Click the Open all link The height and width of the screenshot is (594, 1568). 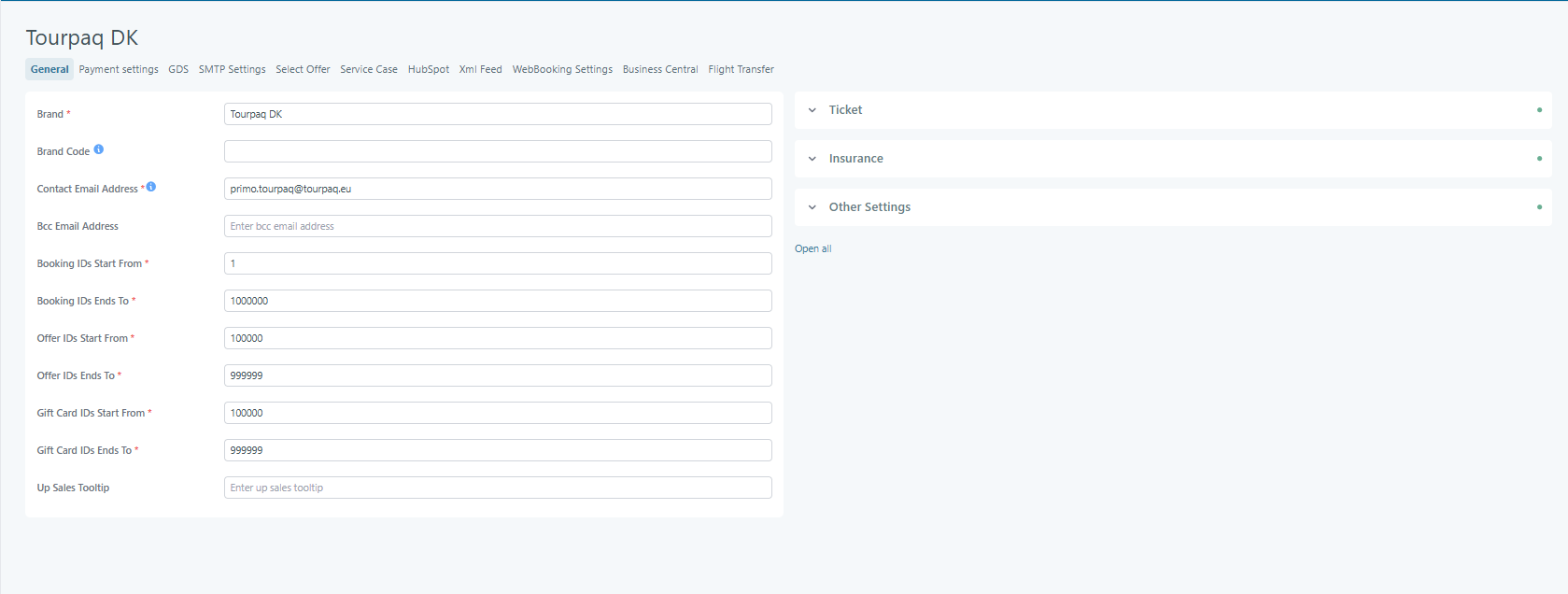pyautogui.click(x=812, y=248)
